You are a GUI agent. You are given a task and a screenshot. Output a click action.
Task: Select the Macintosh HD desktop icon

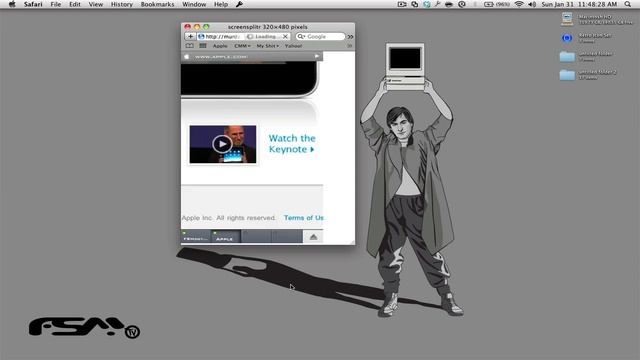click(567, 19)
